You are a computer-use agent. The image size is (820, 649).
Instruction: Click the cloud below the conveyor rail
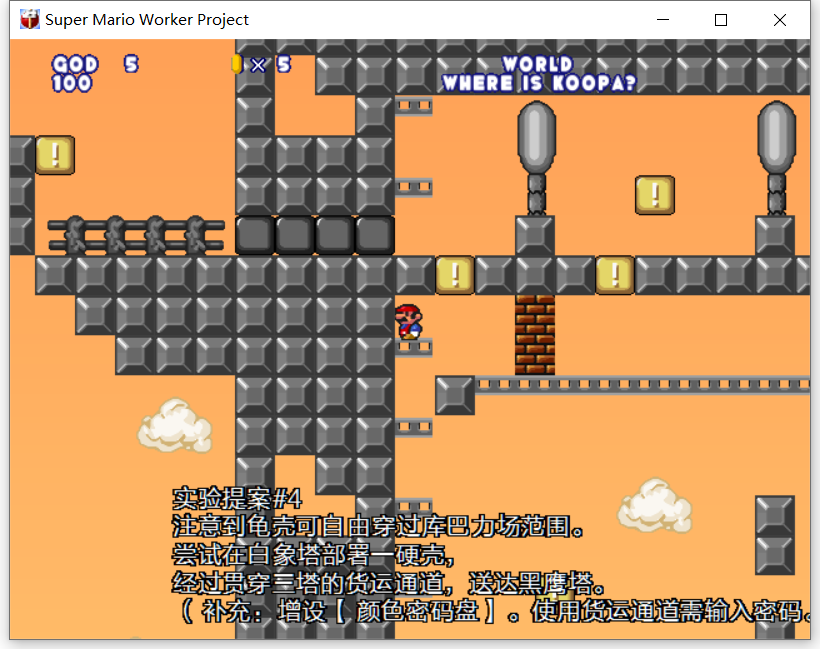point(655,505)
